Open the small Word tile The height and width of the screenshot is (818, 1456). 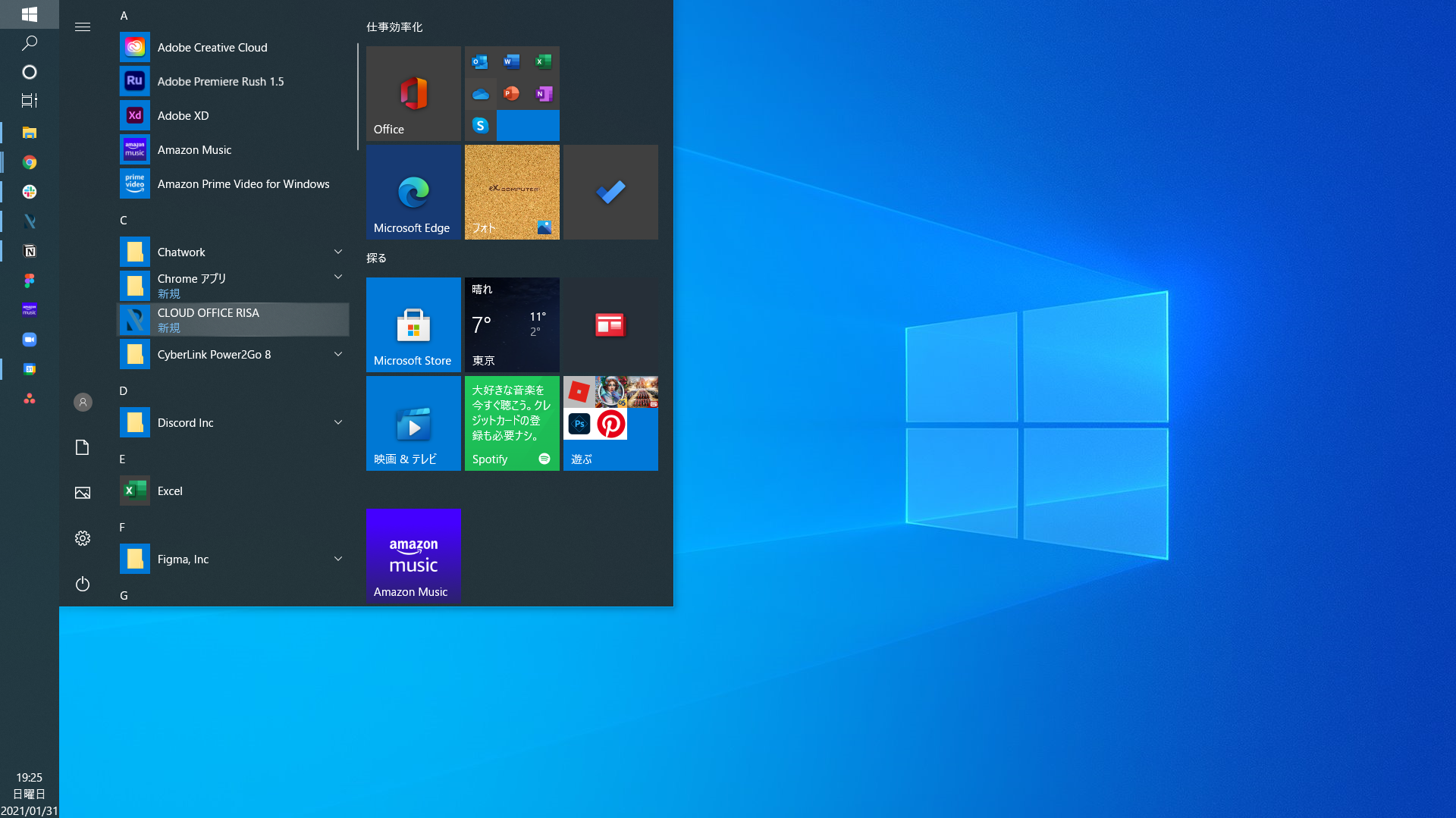tap(512, 61)
